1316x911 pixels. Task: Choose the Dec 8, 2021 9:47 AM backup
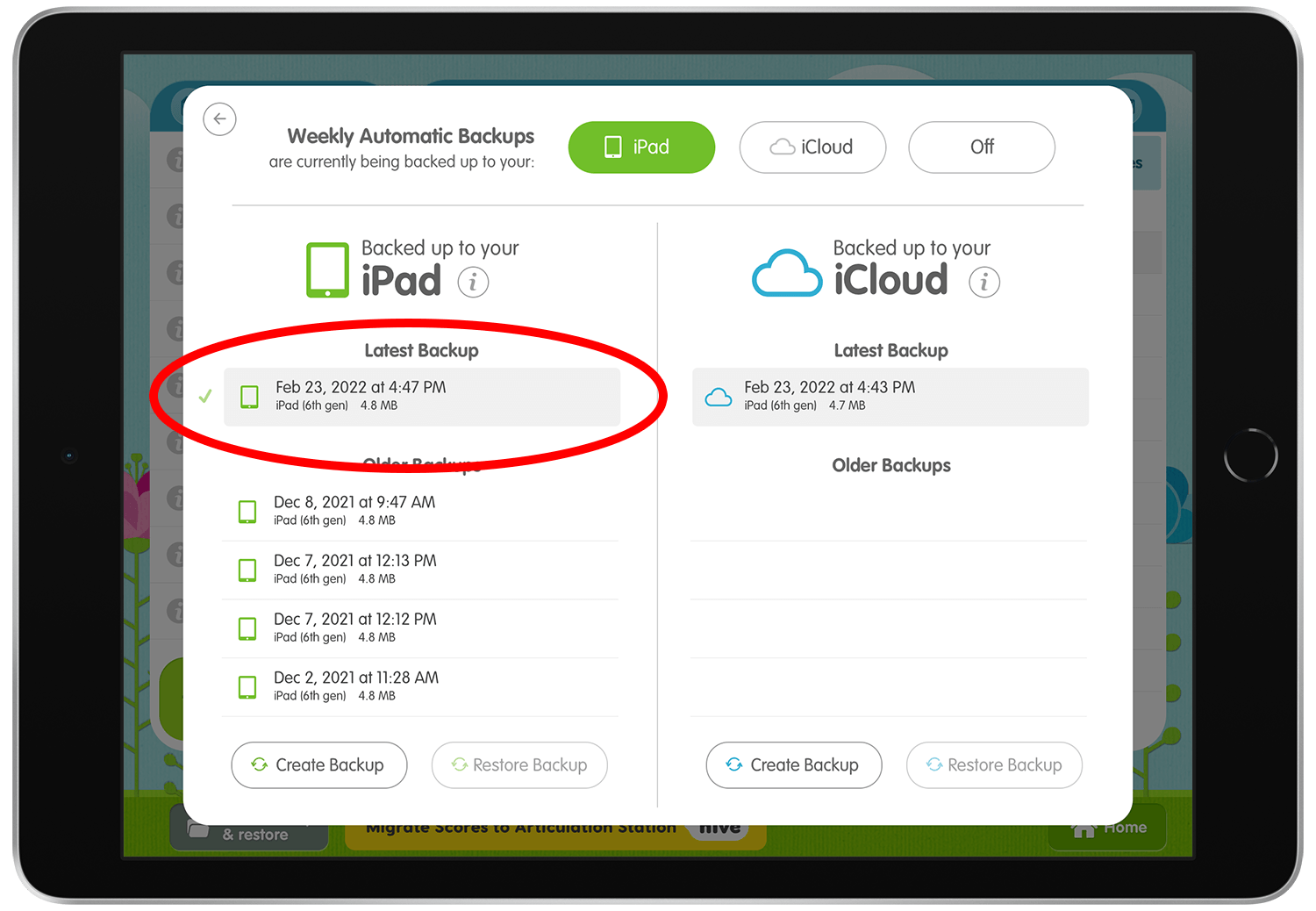click(420, 511)
